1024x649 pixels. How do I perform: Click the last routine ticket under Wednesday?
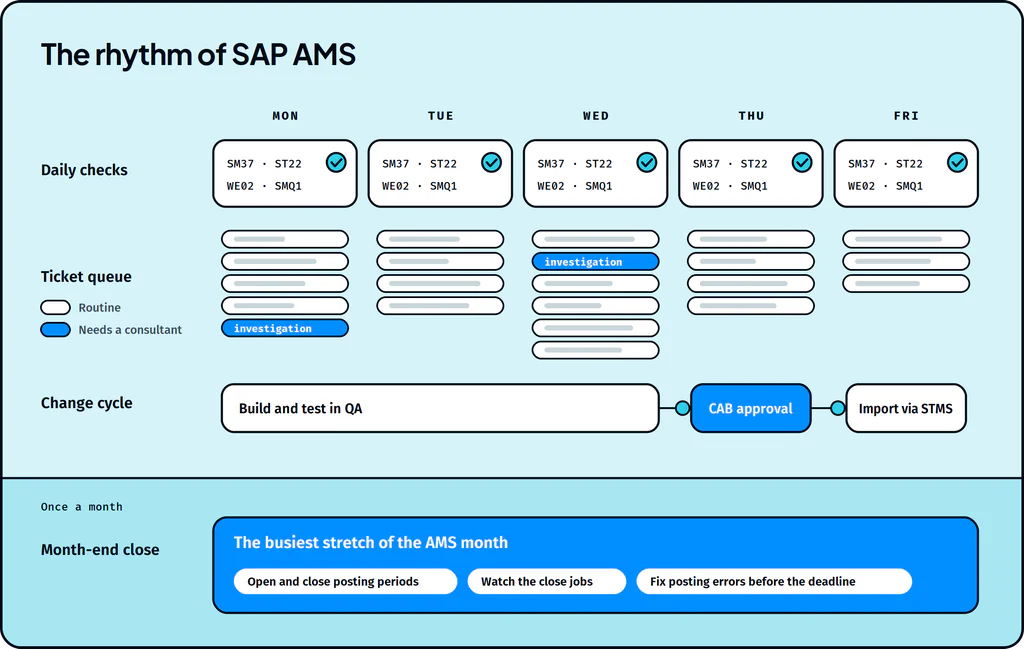[x=596, y=350]
